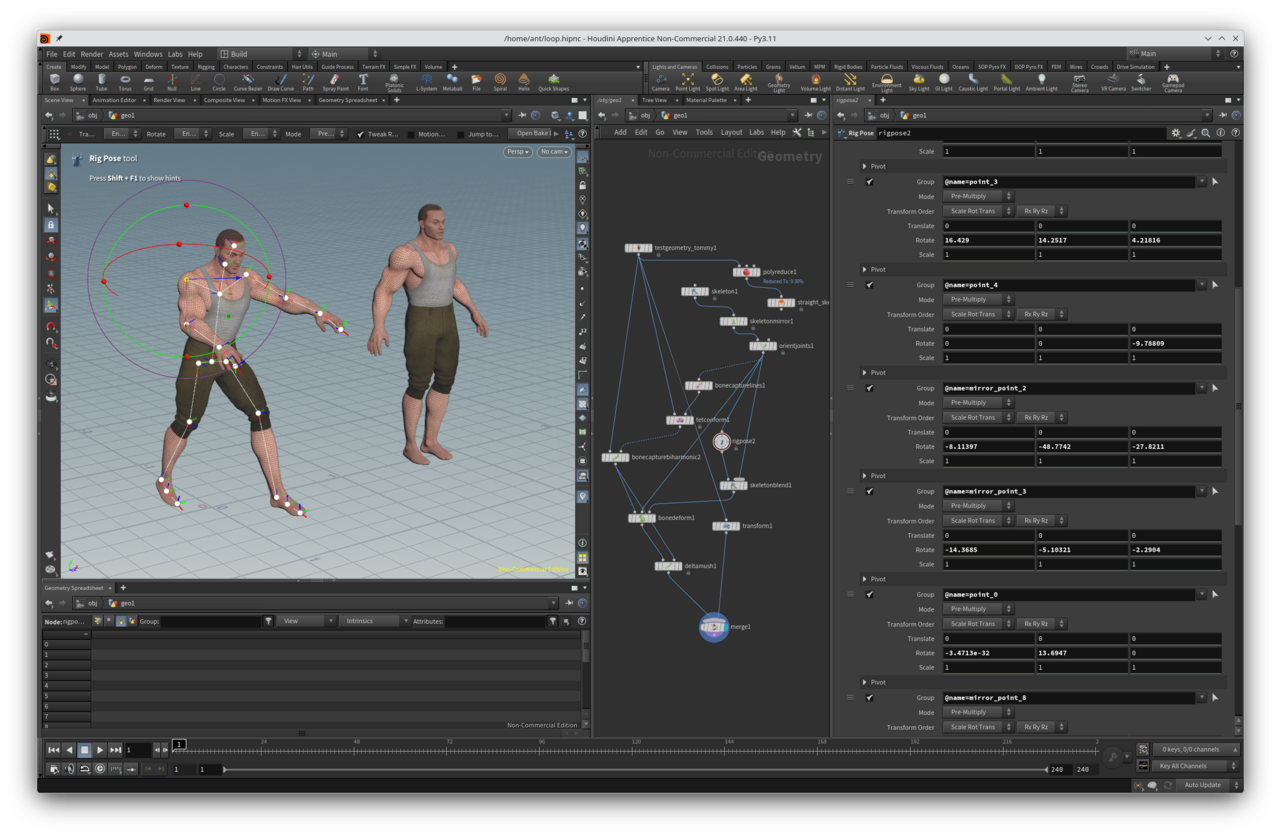The image size is (1280, 837).
Task: Select the Spray Paint tool
Action: (x=335, y=81)
